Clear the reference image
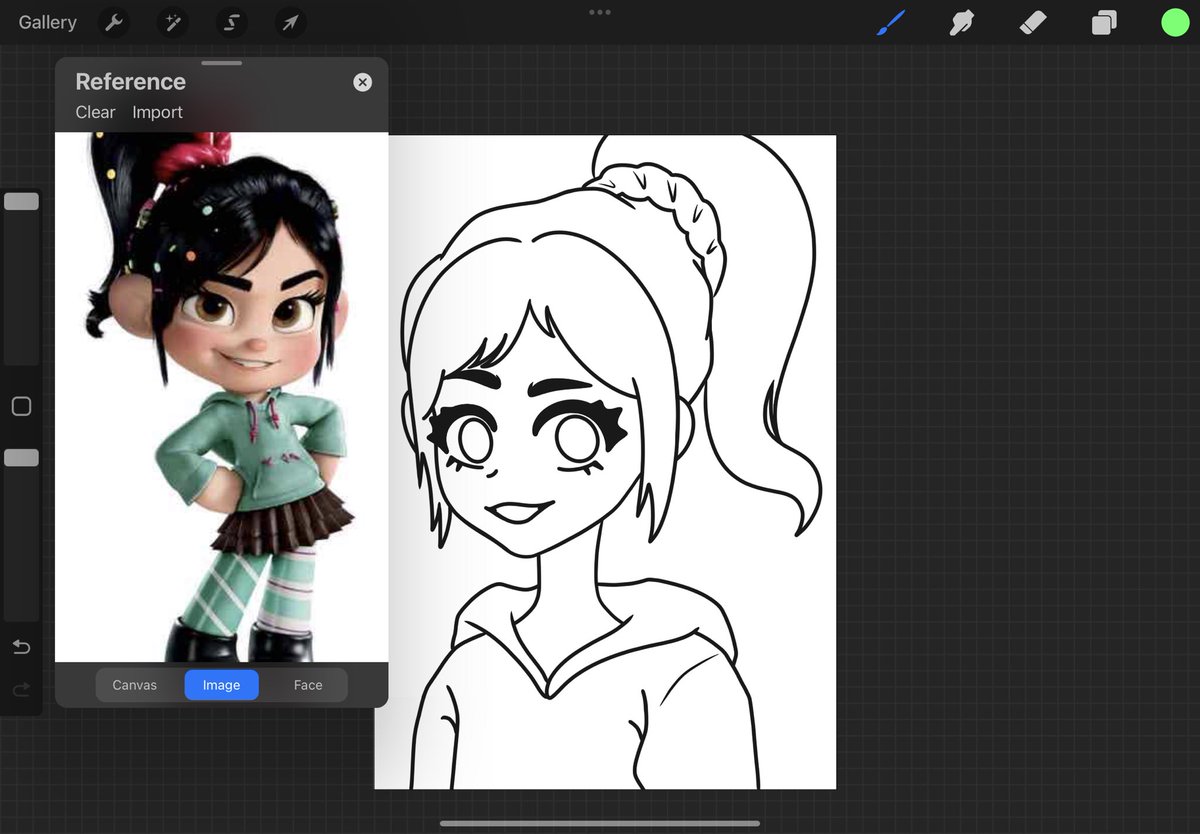This screenshot has height=834, width=1200. [x=95, y=112]
